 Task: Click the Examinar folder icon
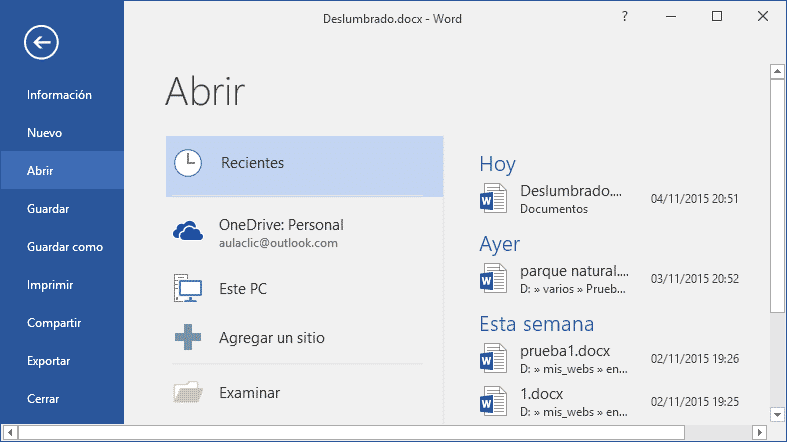(188, 393)
